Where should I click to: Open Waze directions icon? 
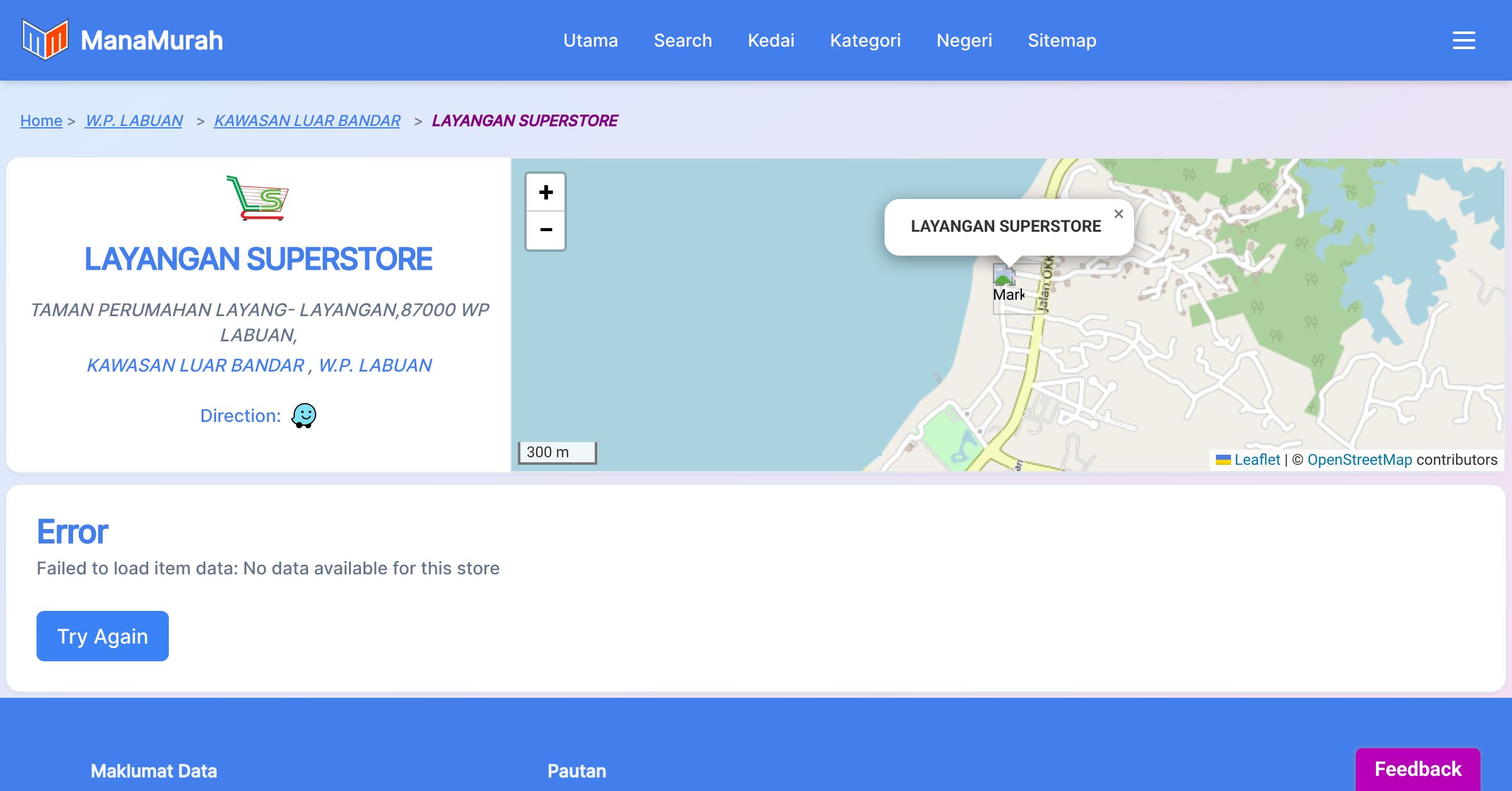click(x=304, y=416)
